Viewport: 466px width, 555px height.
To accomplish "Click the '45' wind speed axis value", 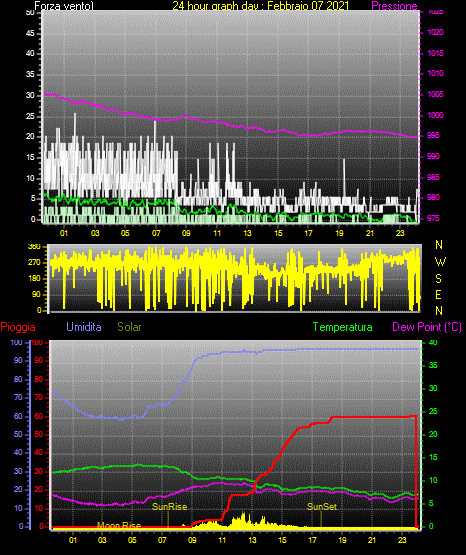I will (x=30, y=33).
